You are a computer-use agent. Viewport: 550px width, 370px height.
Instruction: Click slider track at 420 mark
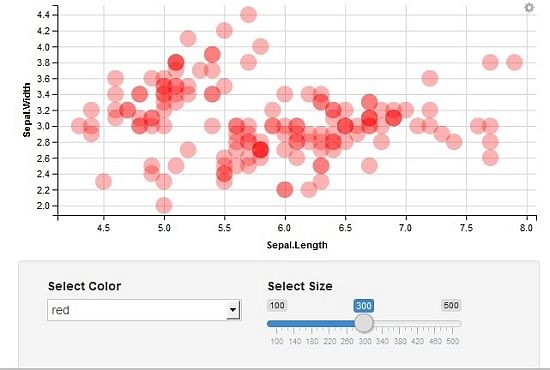(x=417, y=323)
